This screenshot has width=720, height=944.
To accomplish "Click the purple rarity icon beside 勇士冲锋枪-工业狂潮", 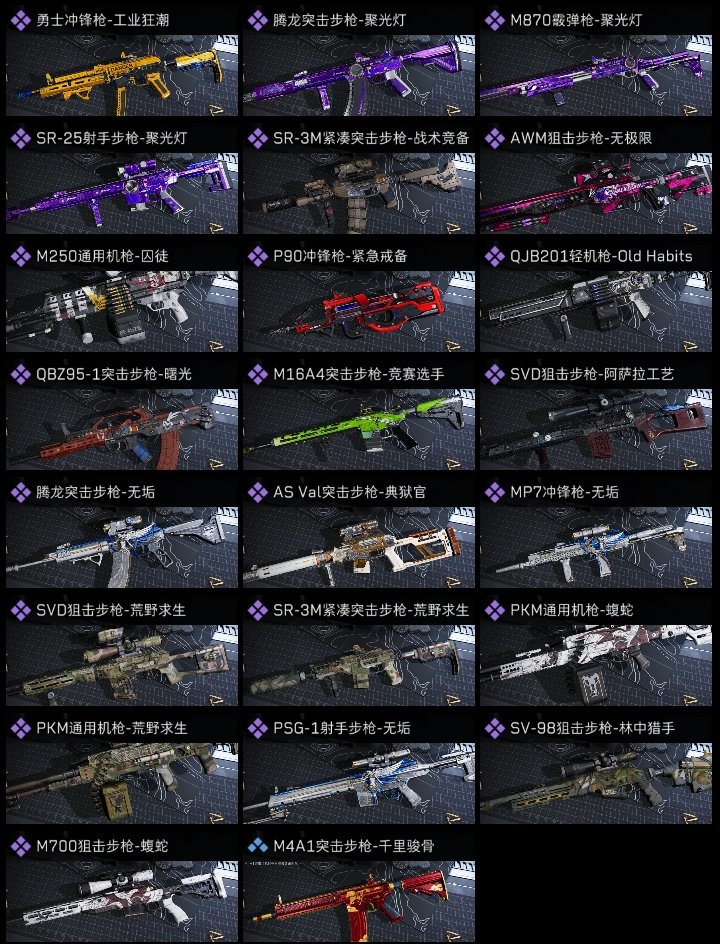I will [20, 20].
